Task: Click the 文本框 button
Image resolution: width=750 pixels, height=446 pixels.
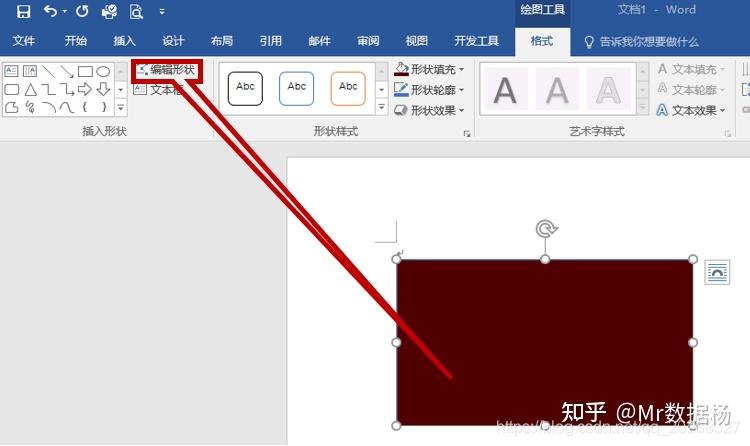Action: 158,89
